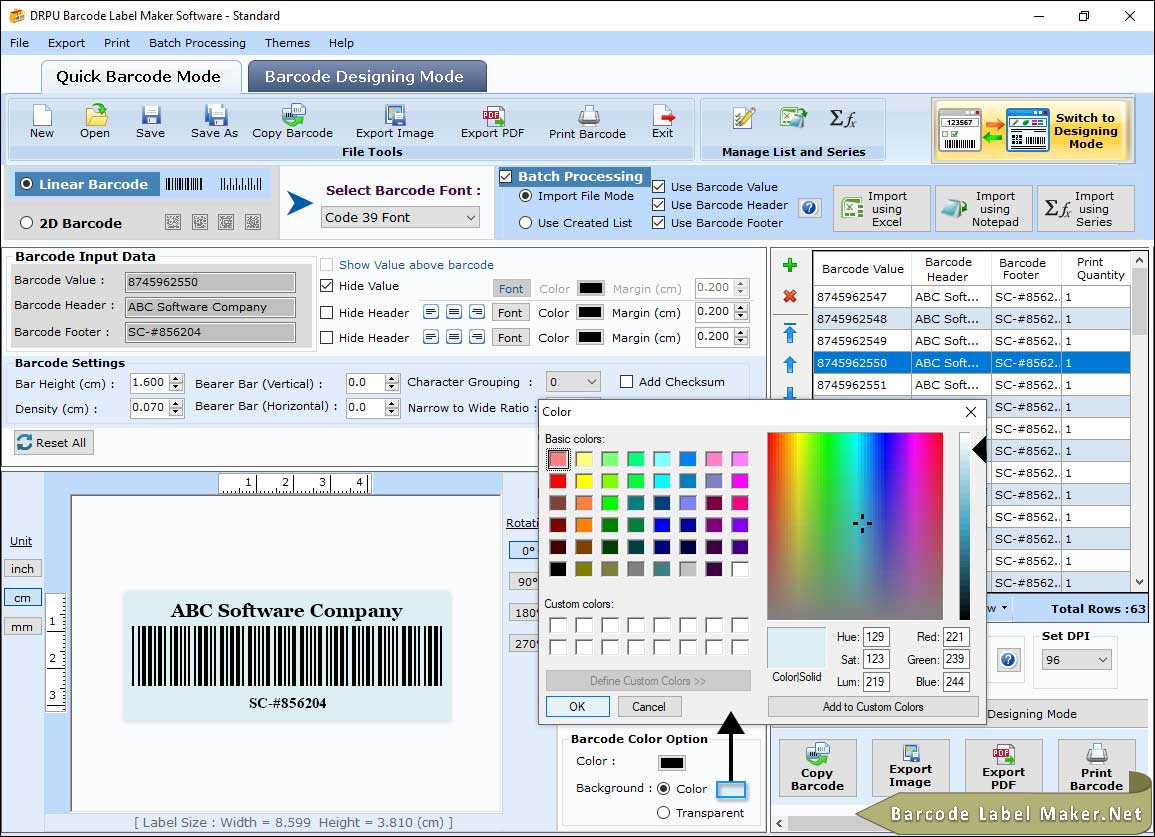Switch to Quick Barcode Mode tab
Image resolution: width=1155 pixels, height=837 pixels.
(x=140, y=77)
